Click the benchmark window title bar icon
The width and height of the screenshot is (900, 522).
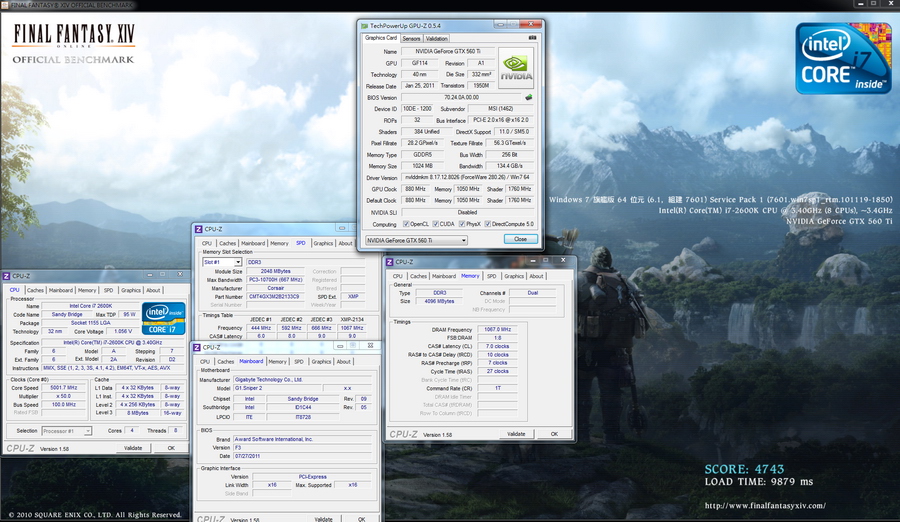tap(5, 5)
